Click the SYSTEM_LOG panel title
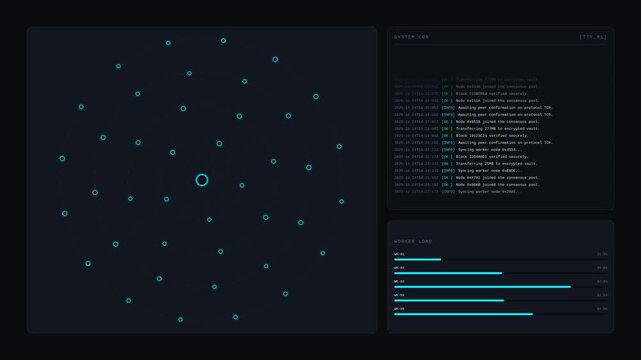 pyautogui.click(x=411, y=37)
